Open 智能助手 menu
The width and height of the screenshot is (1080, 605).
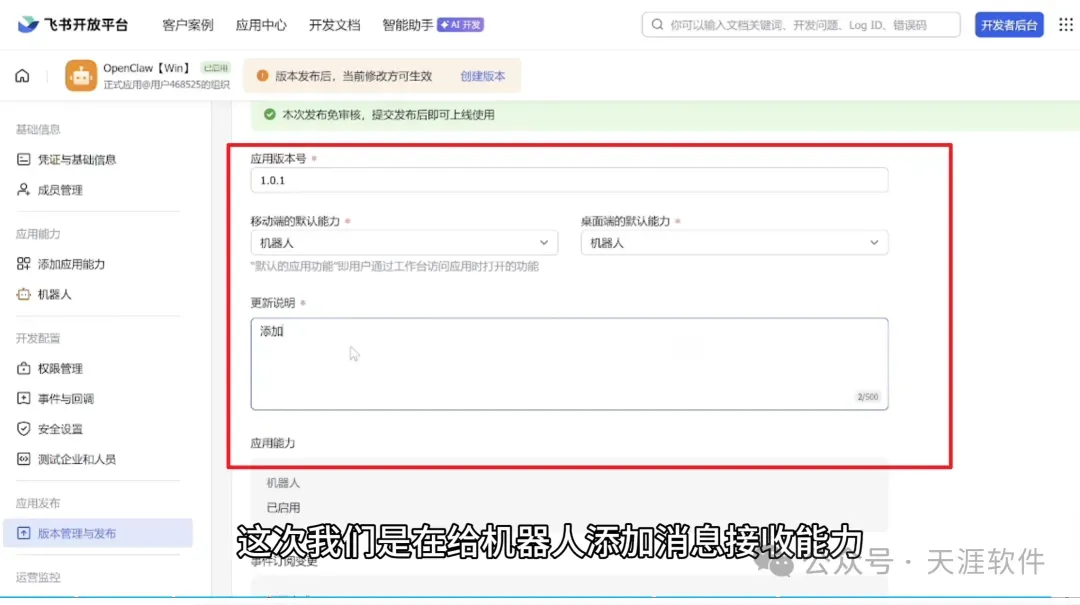click(408, 25)
